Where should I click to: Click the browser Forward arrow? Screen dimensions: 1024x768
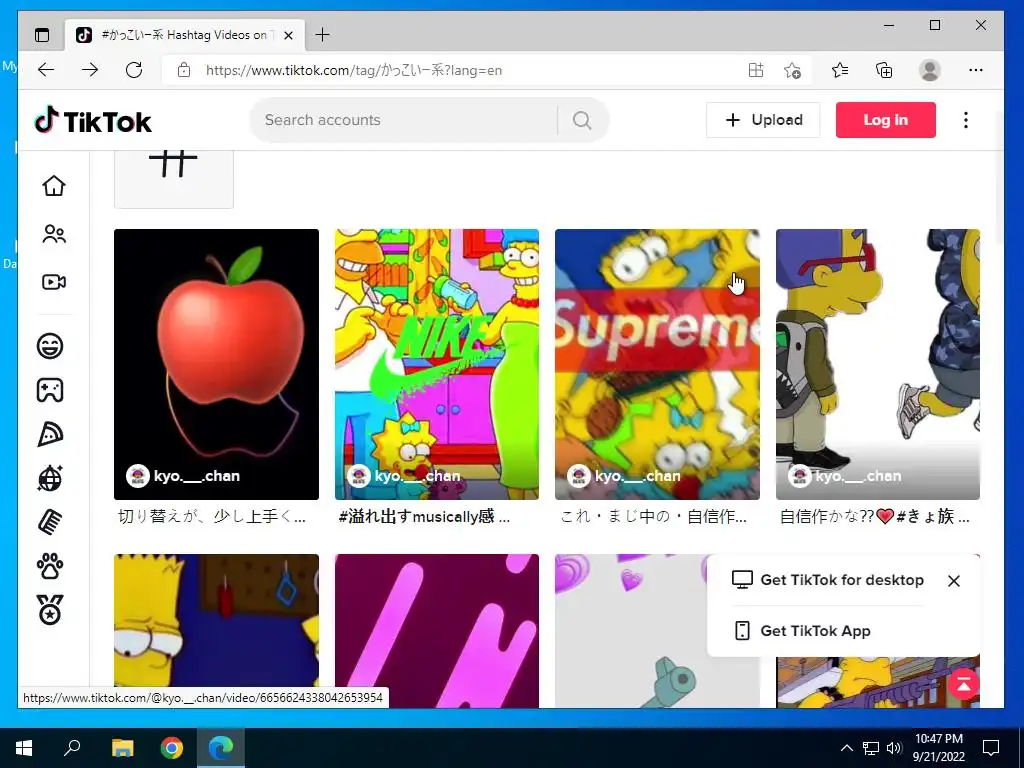tap(90, 70)
